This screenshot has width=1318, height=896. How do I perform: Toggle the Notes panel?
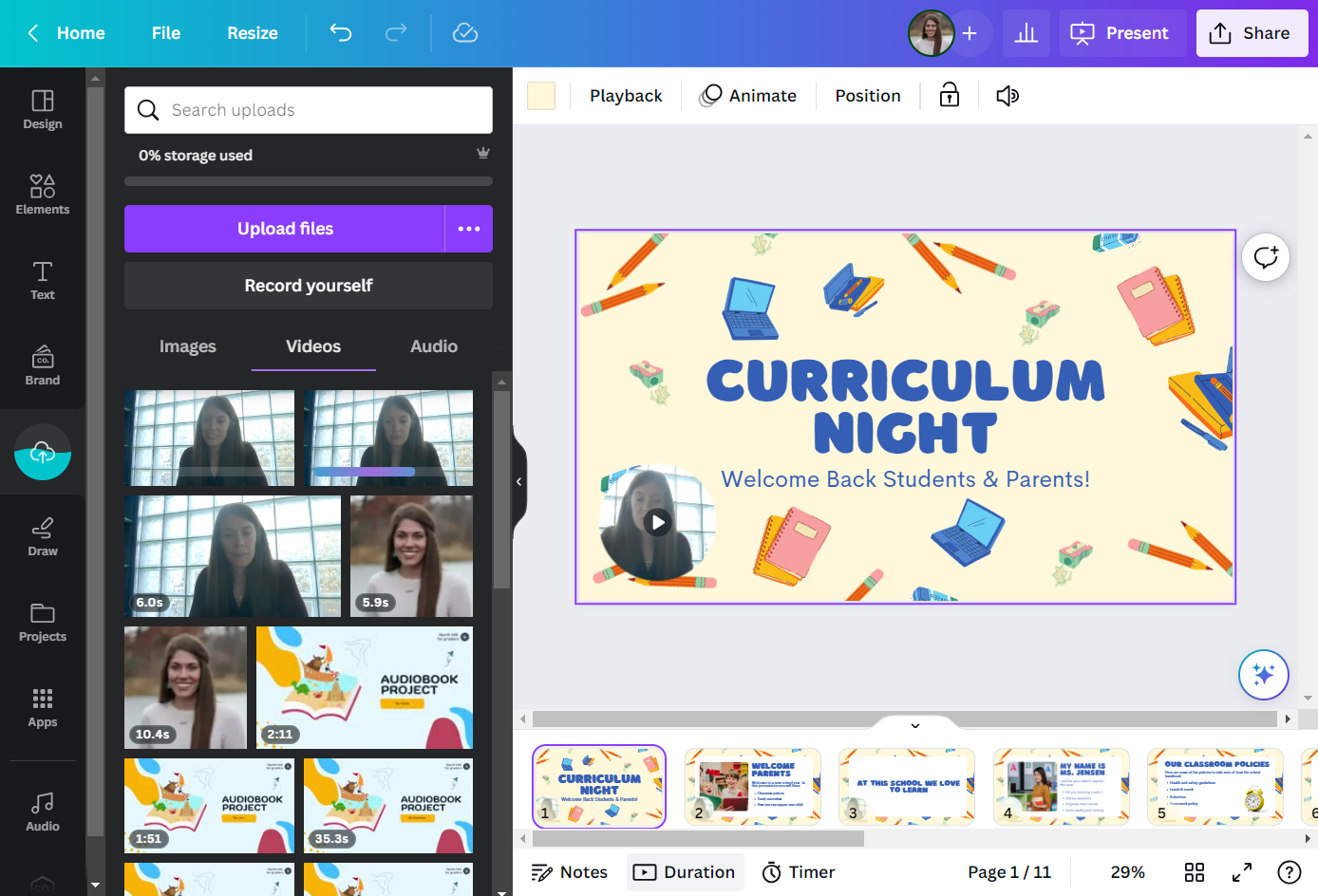pos(570,872)
